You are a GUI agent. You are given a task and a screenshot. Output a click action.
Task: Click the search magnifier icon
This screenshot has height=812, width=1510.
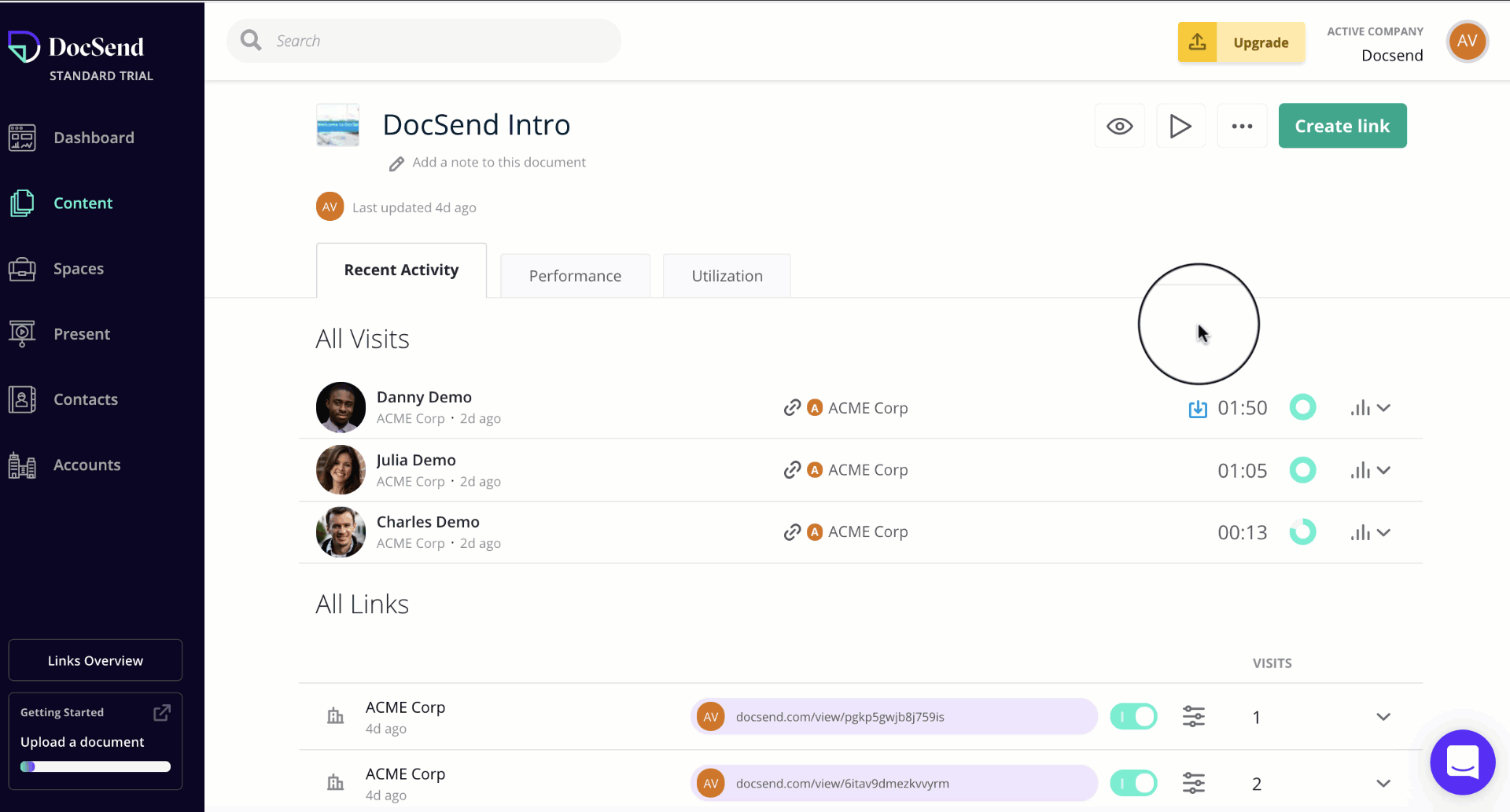pos(251,40)
